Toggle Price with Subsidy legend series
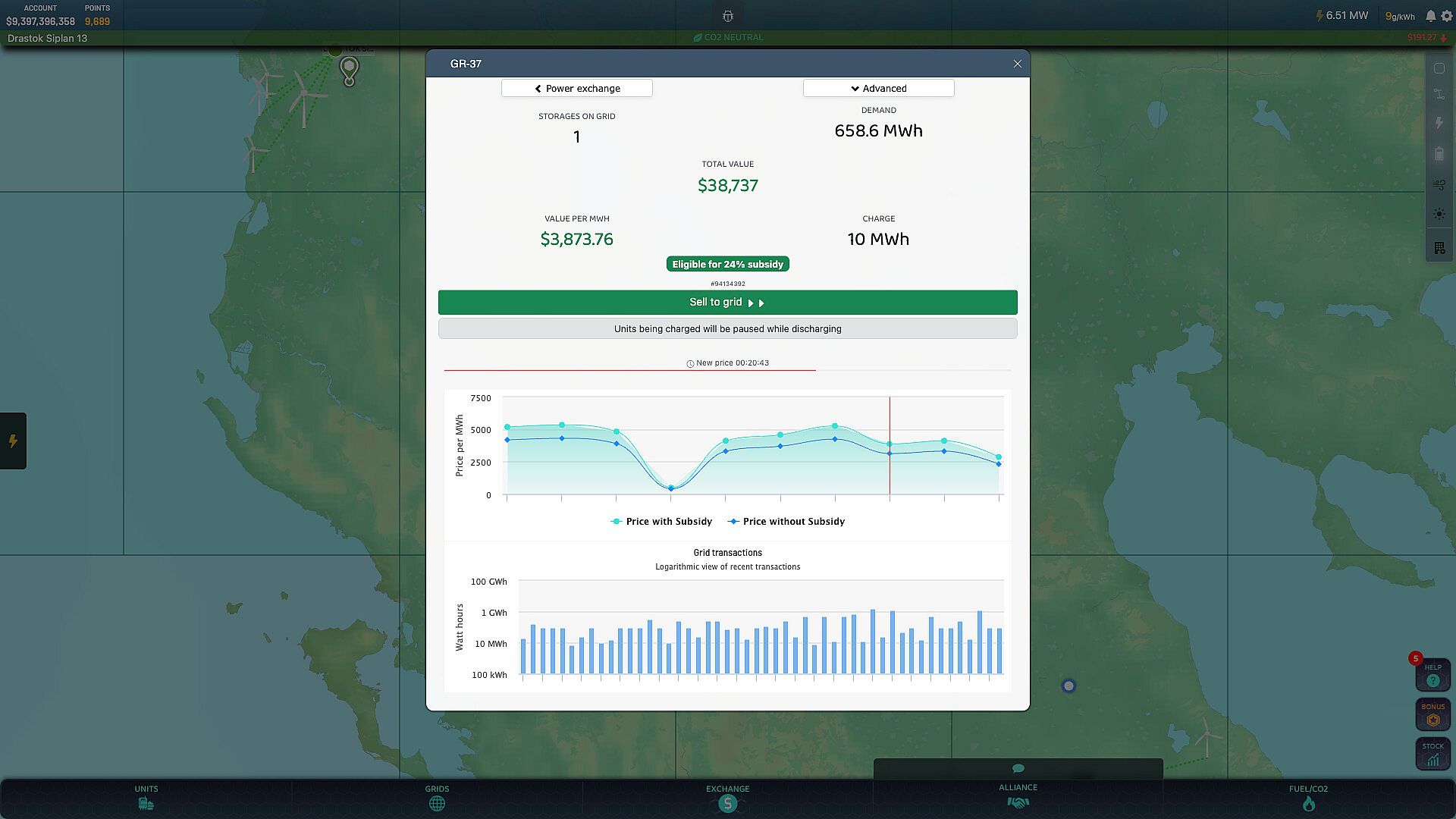Viewport: 1456px width, 819px height. (x=661, y=522)
